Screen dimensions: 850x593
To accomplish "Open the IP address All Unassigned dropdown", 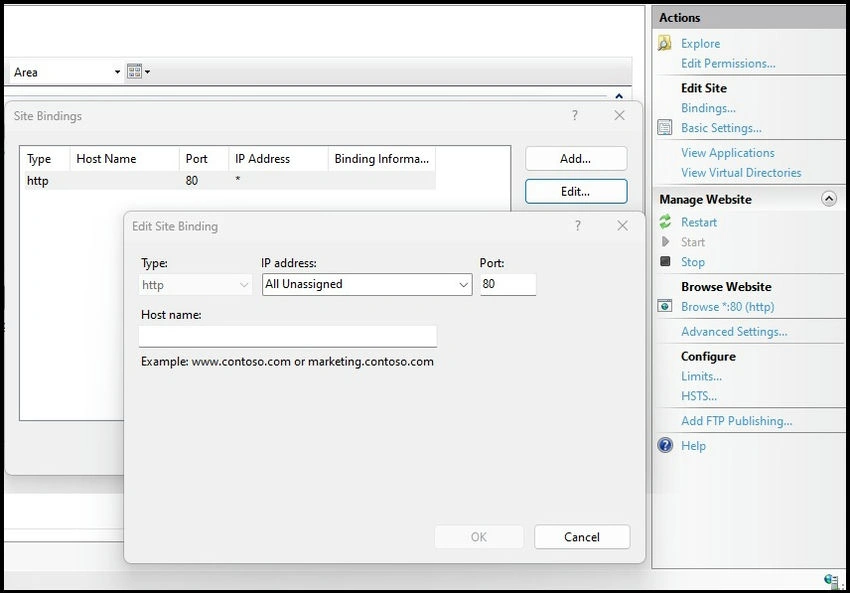I will 367,284.
